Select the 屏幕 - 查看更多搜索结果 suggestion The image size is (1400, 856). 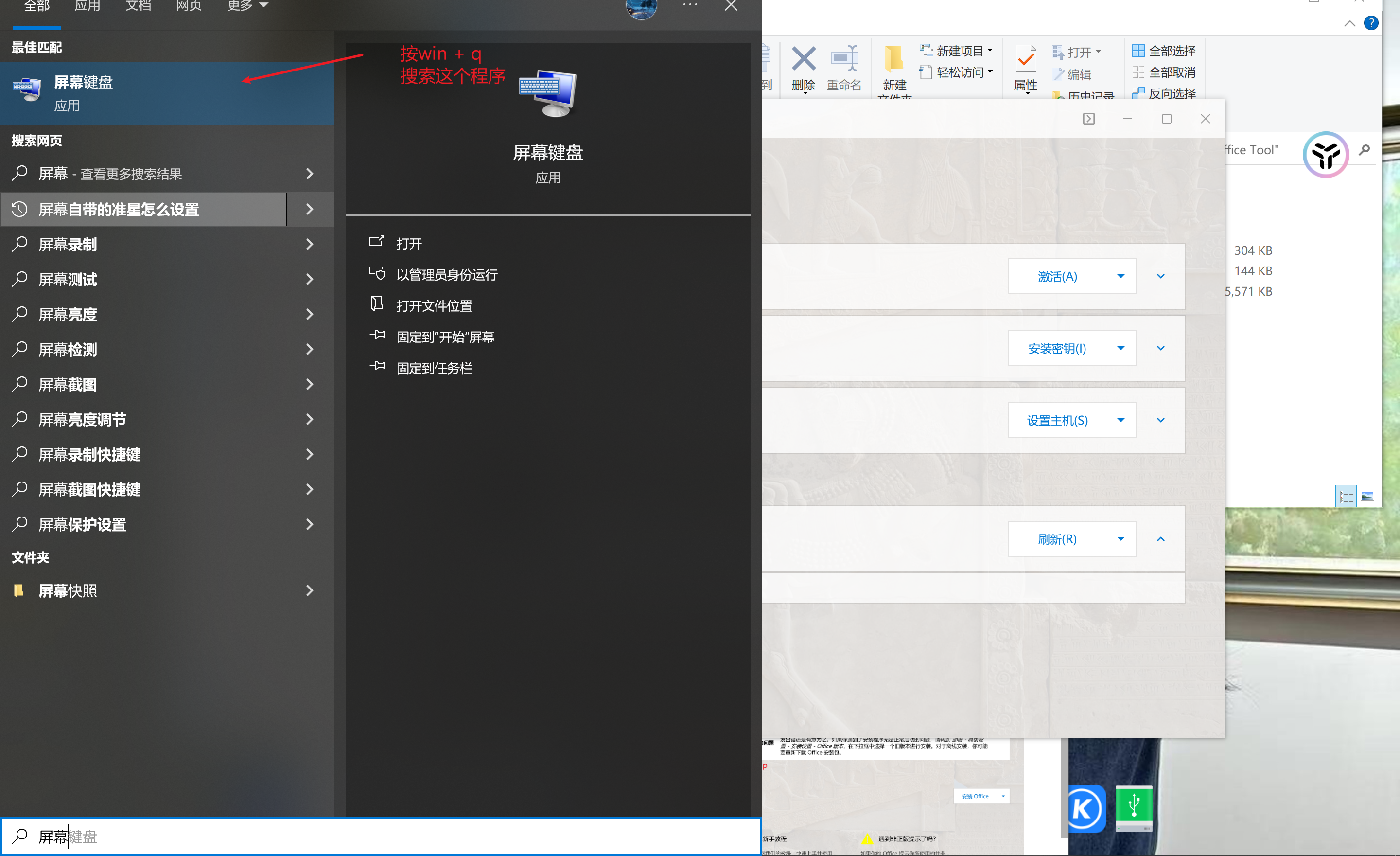(143, 173)
